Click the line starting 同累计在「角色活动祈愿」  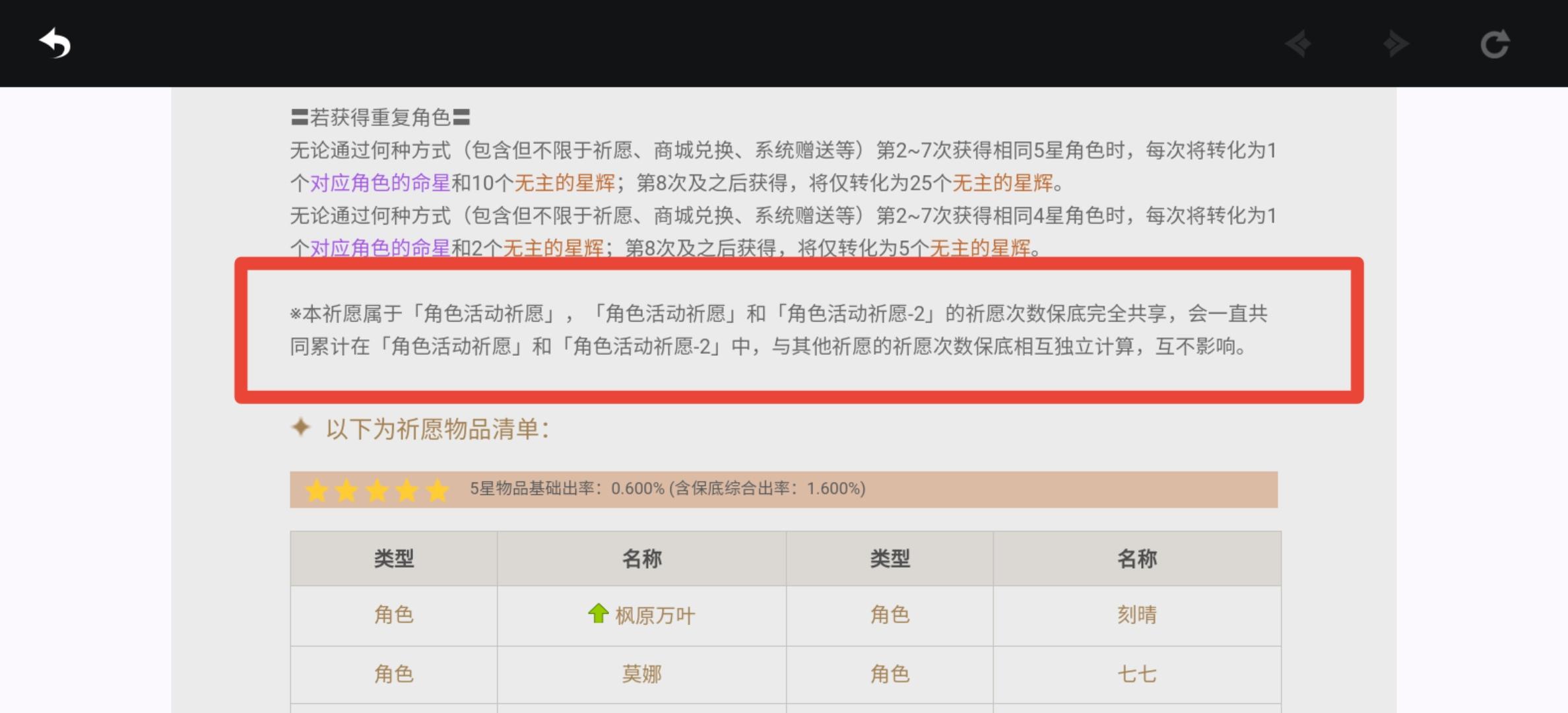tap(768, 346)
